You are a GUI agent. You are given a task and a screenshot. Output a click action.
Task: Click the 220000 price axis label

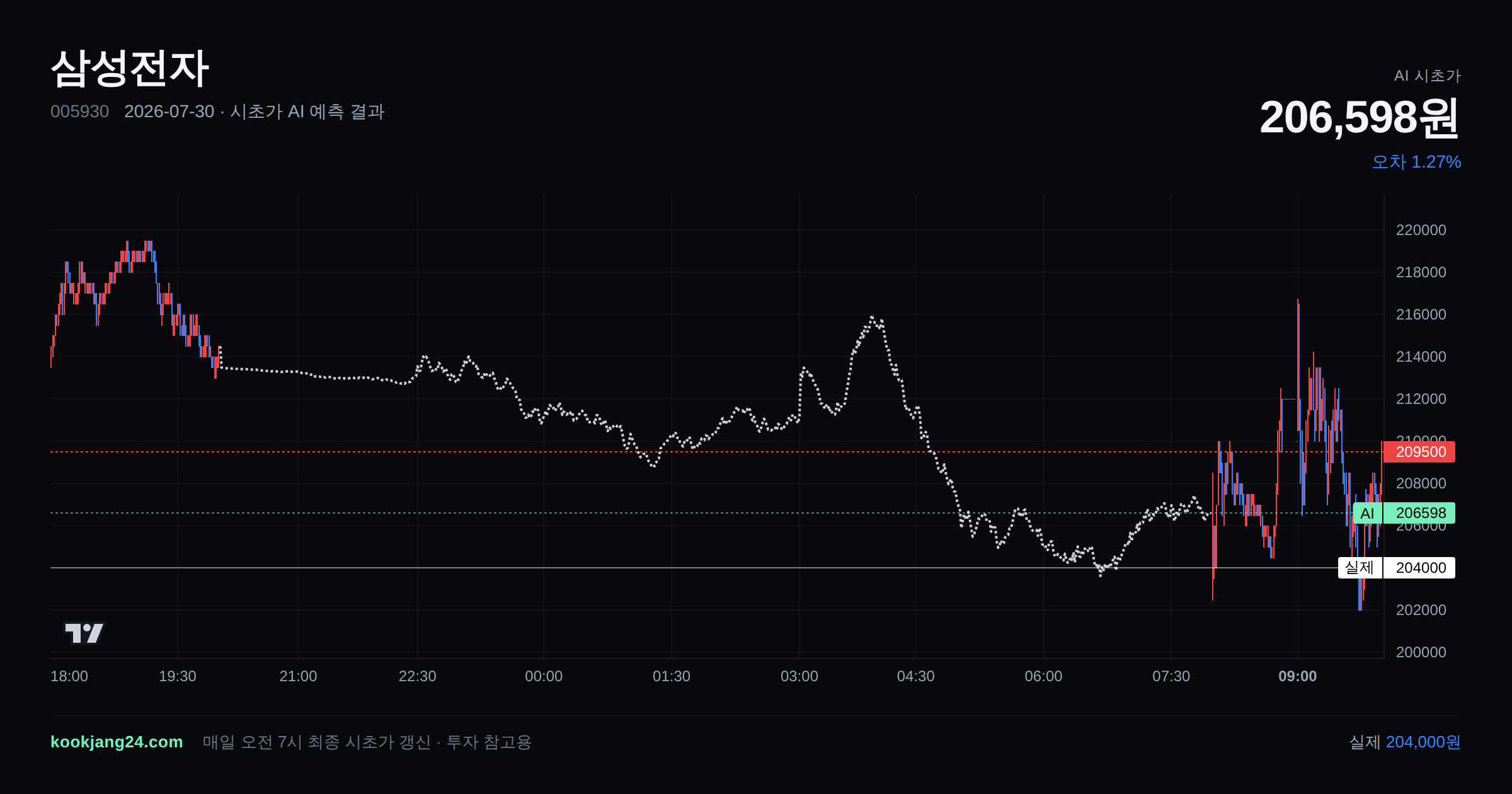[1421, 230]
